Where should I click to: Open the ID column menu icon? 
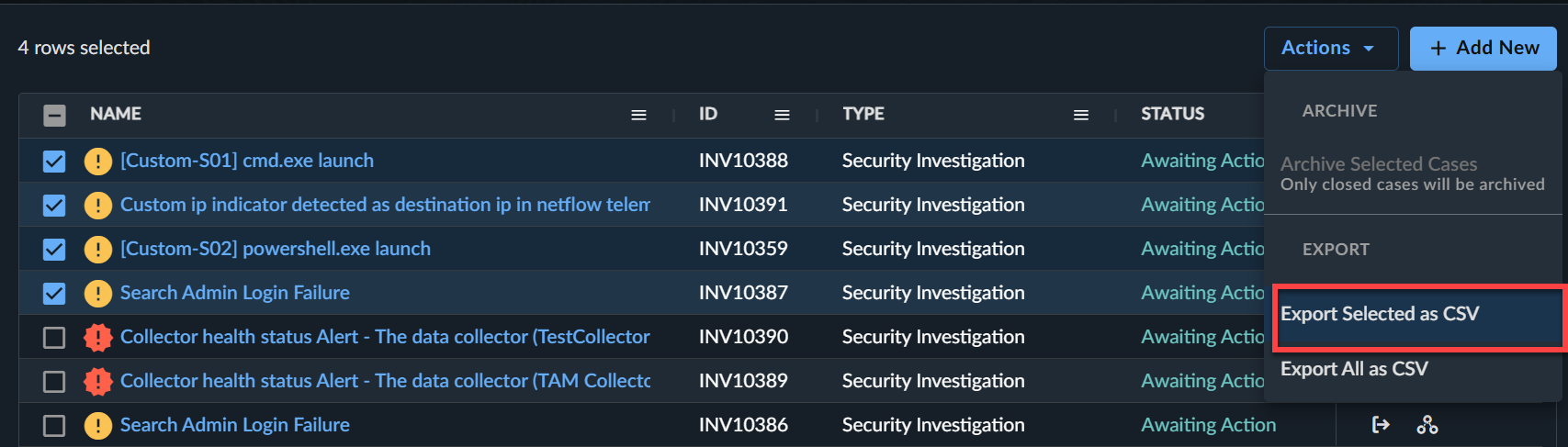click(x=782, y=115)
